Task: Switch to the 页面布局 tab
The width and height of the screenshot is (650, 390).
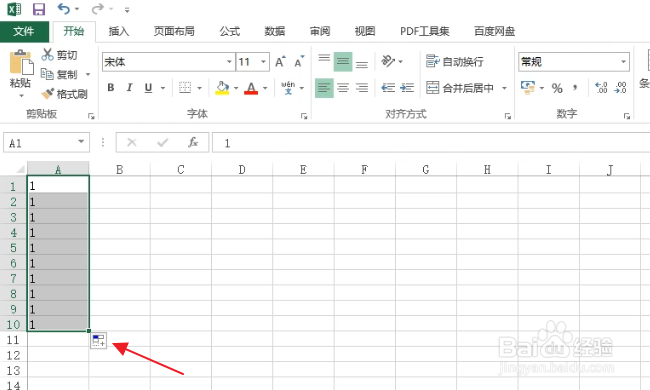Action: tap(174, 31)
